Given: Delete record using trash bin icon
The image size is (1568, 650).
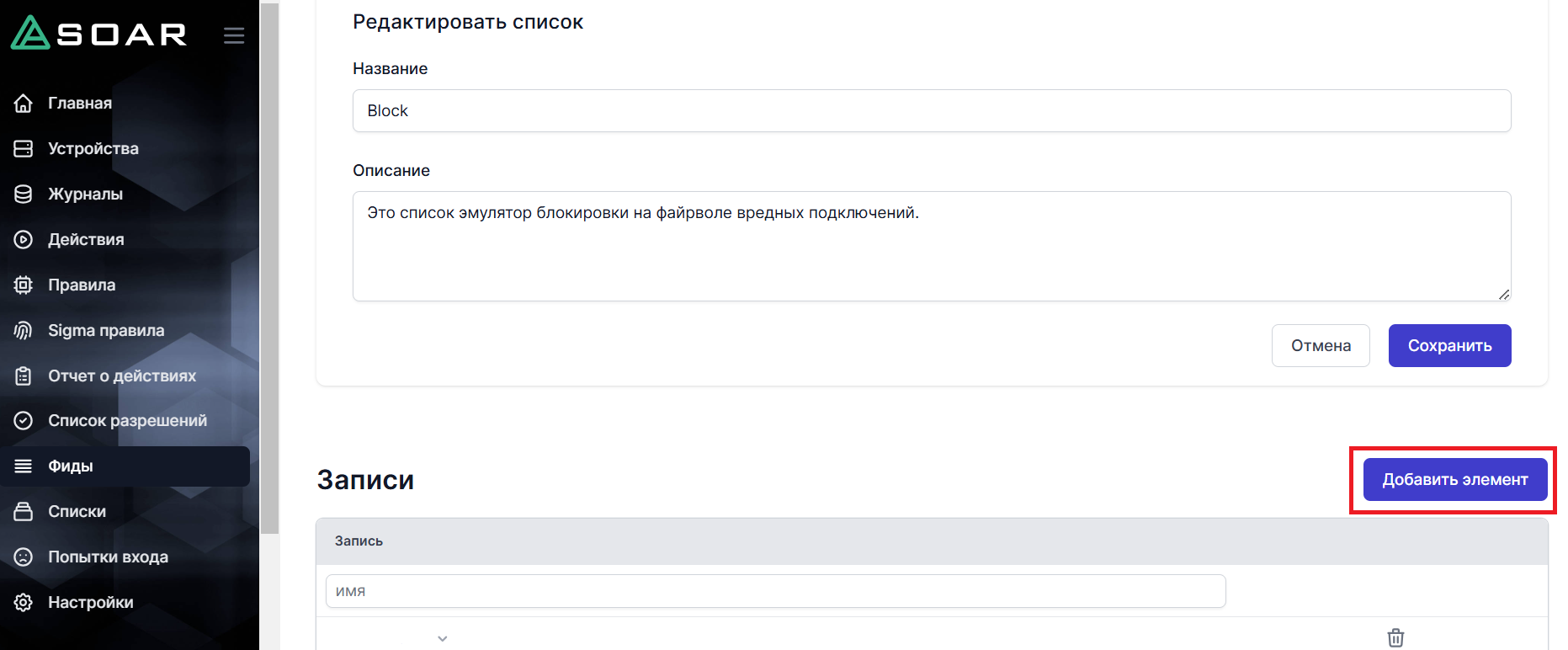Looking at the screenshot, I should (x=1395, y=637).
